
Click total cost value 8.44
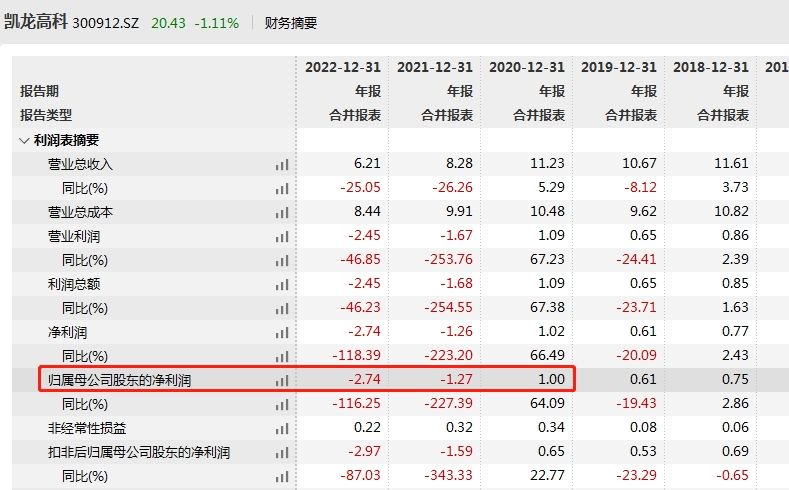click(367, 211)
